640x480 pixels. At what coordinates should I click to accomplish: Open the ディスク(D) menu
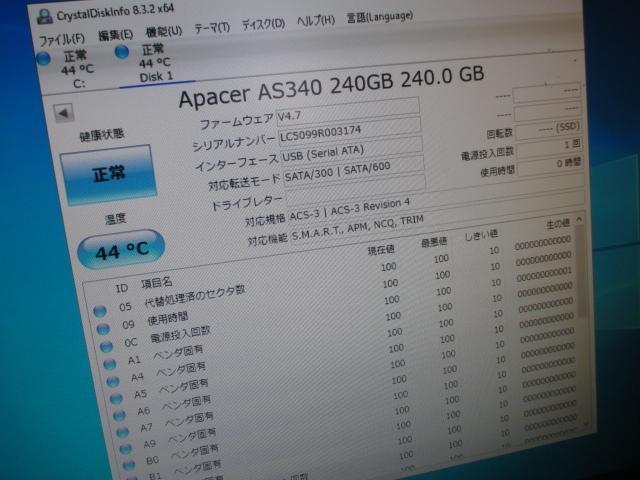coord(263,24)
